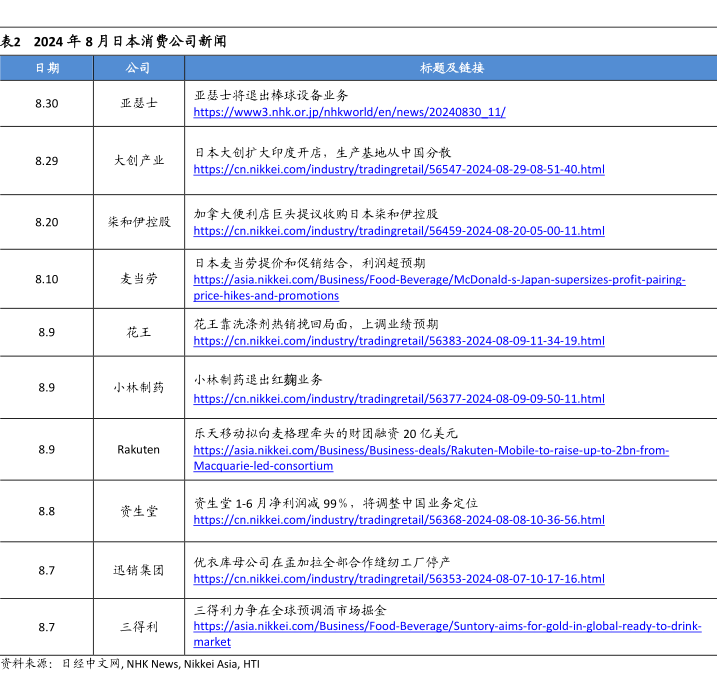
Task: Click the source note 资料来源 line
Action: coord(130,664)
